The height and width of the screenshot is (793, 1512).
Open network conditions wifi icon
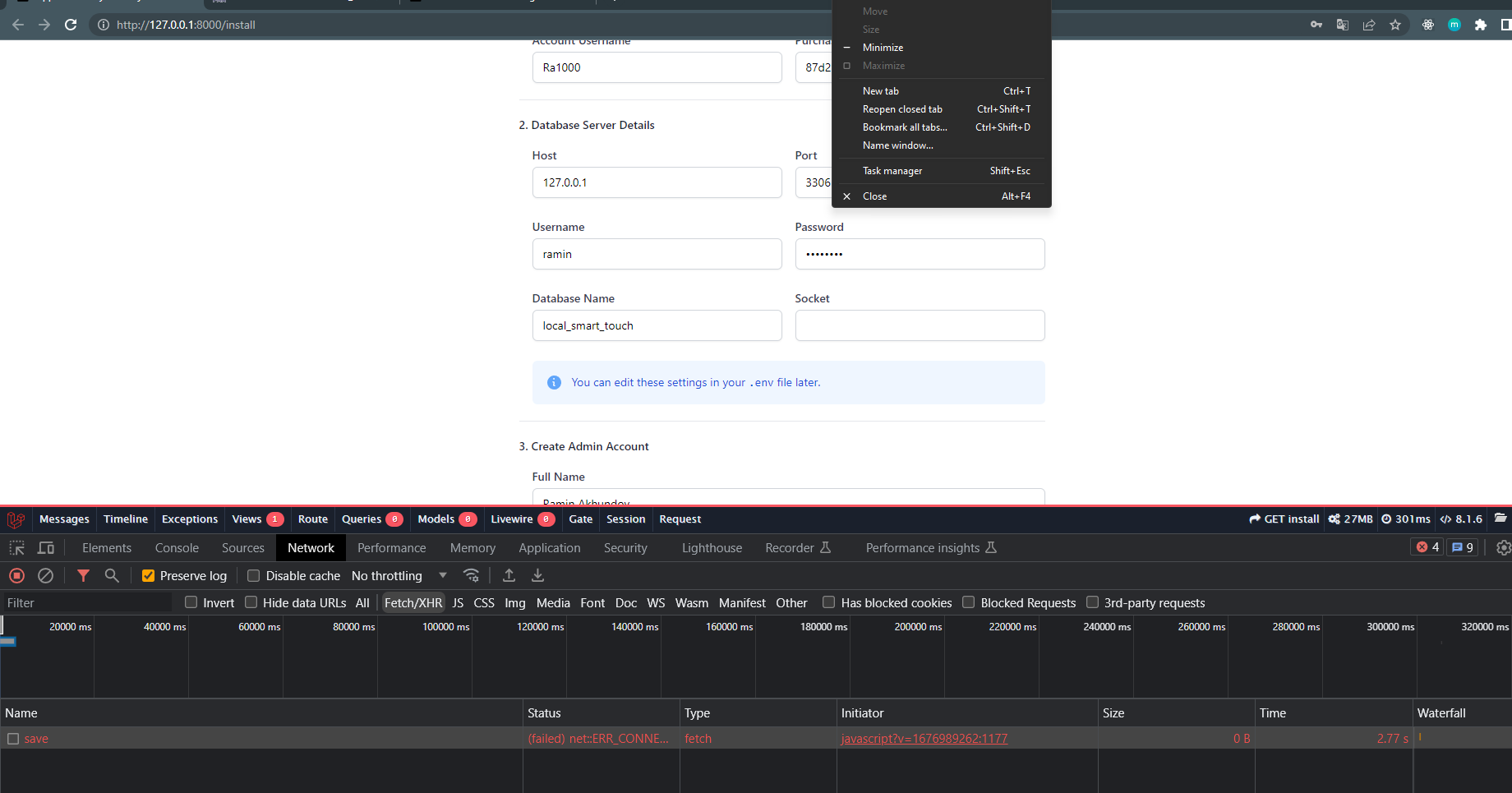(x=472, y=576)
